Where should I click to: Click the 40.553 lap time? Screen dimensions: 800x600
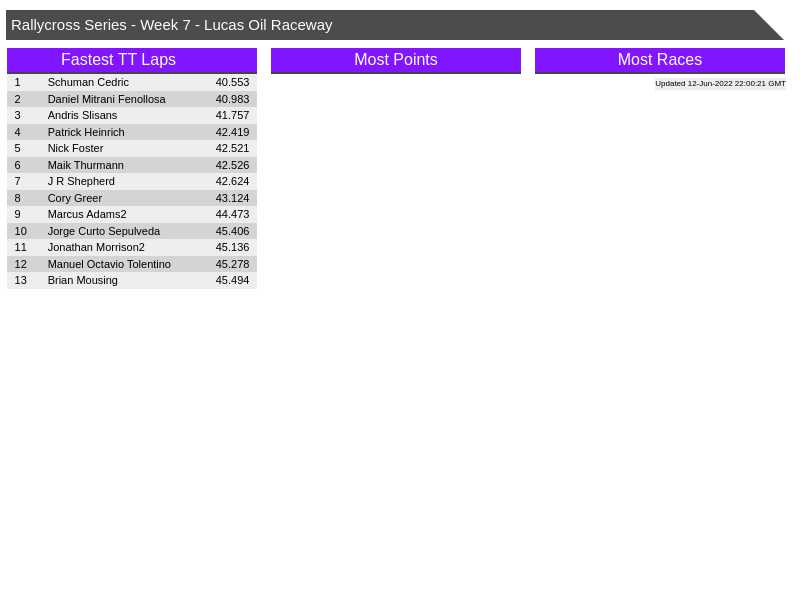[x=232, y=82]
